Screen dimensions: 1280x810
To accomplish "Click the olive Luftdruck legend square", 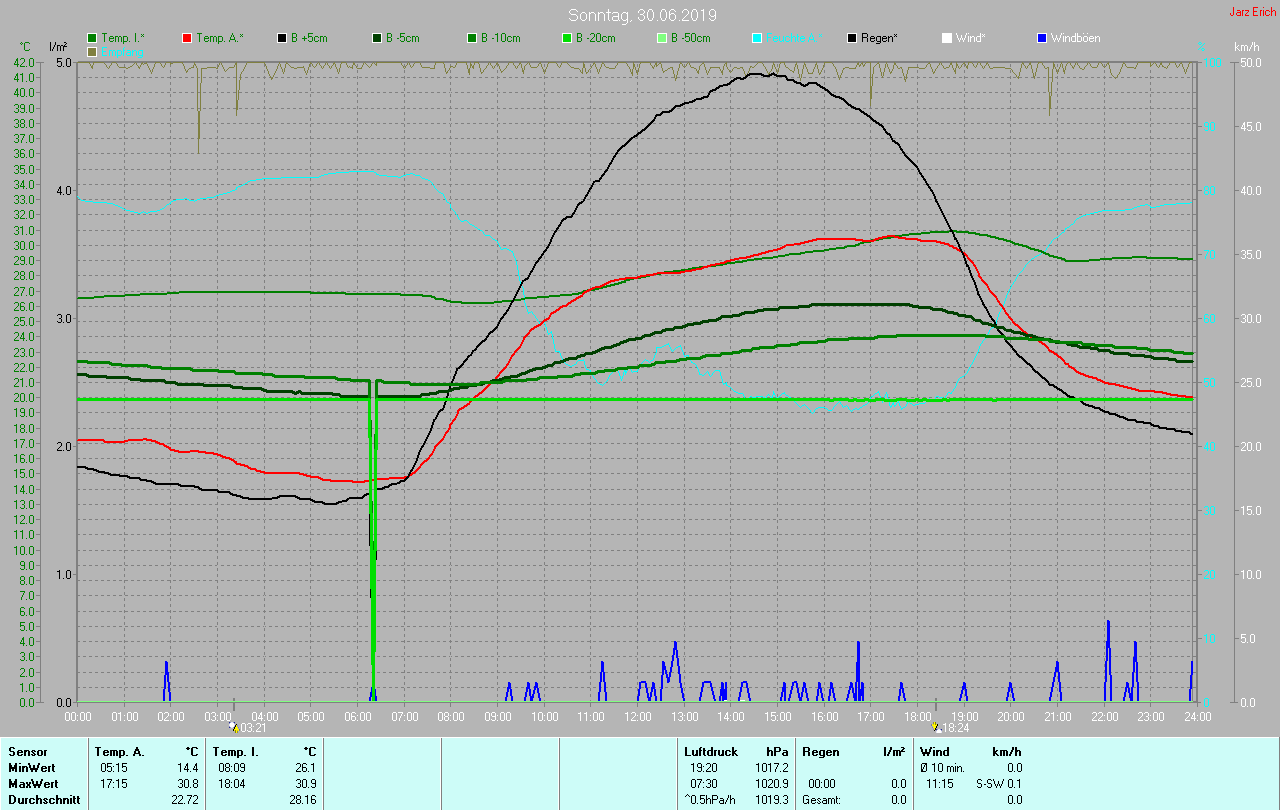I will pos(92,51).
